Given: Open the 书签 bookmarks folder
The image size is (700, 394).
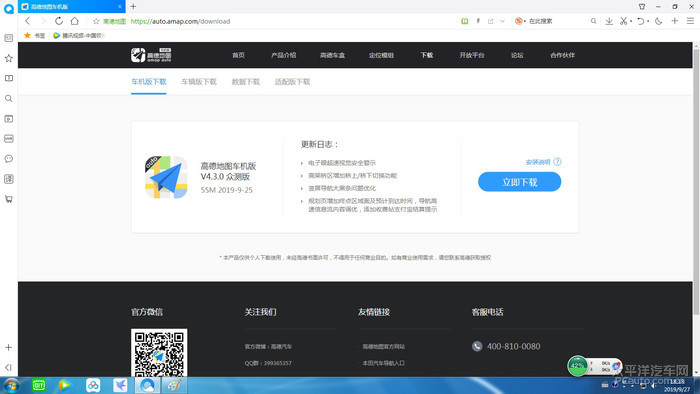Looking at the screenshot, I should (x=35, y=35).
